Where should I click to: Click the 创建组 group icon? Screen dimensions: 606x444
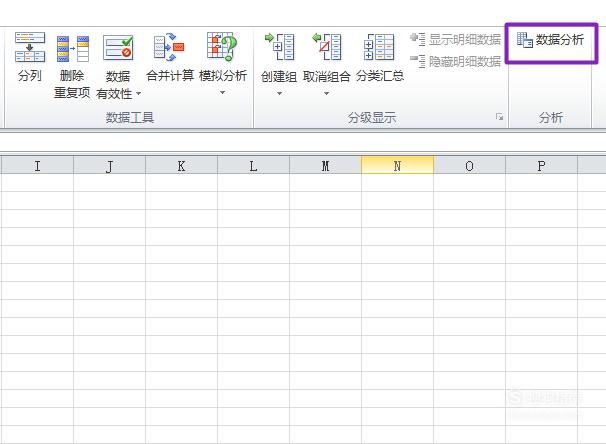tap(279, 47)
